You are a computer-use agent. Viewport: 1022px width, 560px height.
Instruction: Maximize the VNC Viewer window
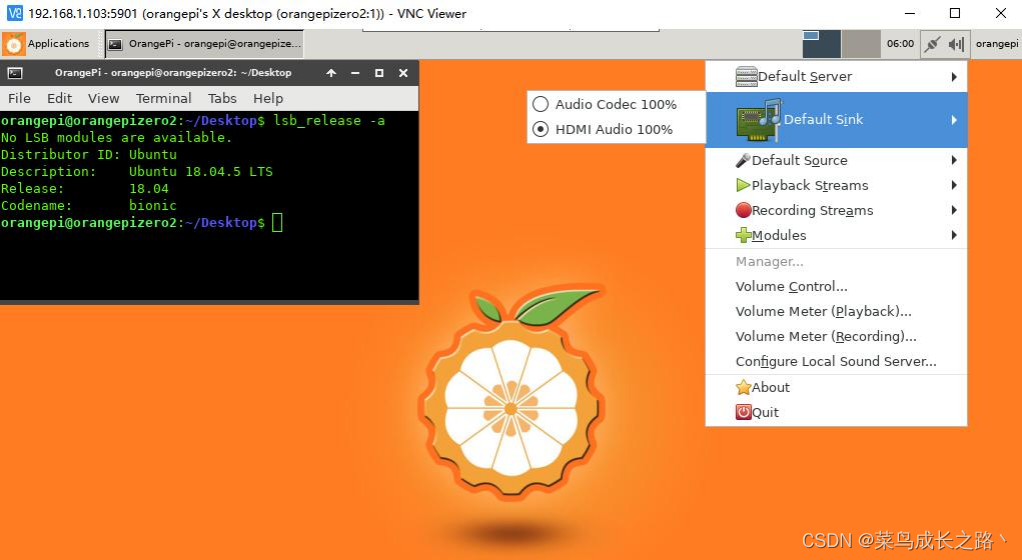coord(955,13)
